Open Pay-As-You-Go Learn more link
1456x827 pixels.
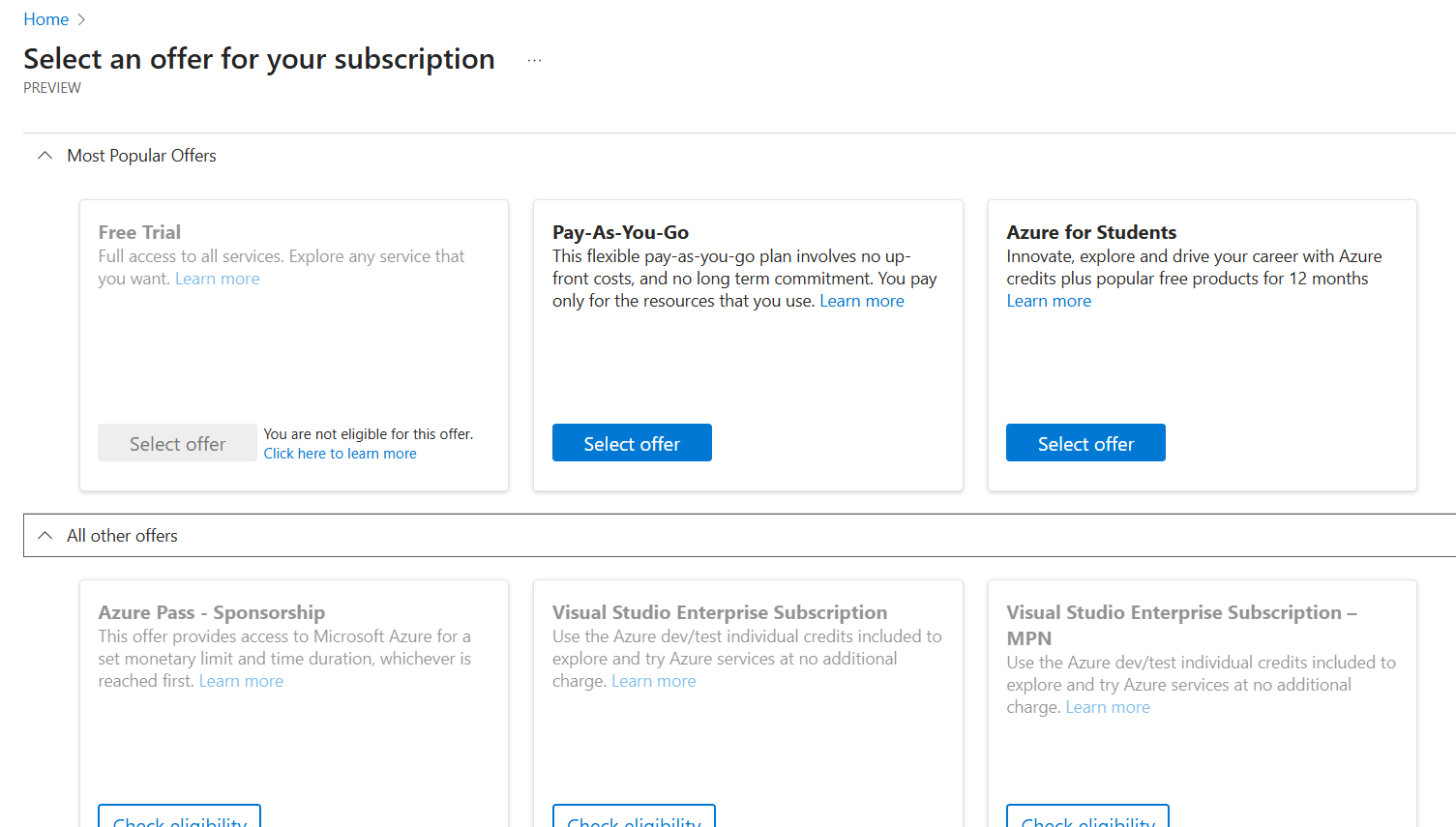pos(861,301)
